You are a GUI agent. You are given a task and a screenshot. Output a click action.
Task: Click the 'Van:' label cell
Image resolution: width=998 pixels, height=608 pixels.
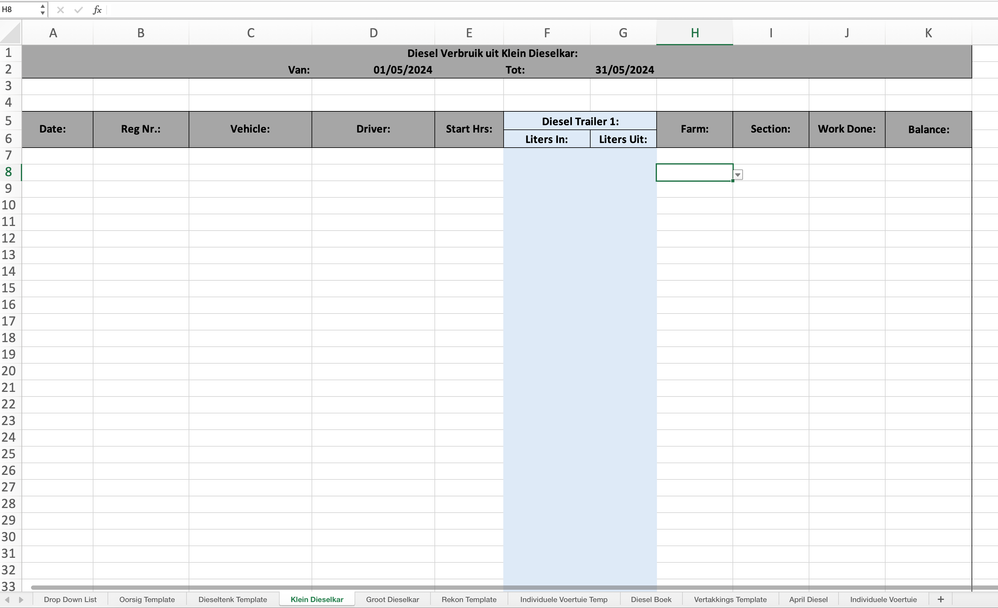tap(299, 70)
